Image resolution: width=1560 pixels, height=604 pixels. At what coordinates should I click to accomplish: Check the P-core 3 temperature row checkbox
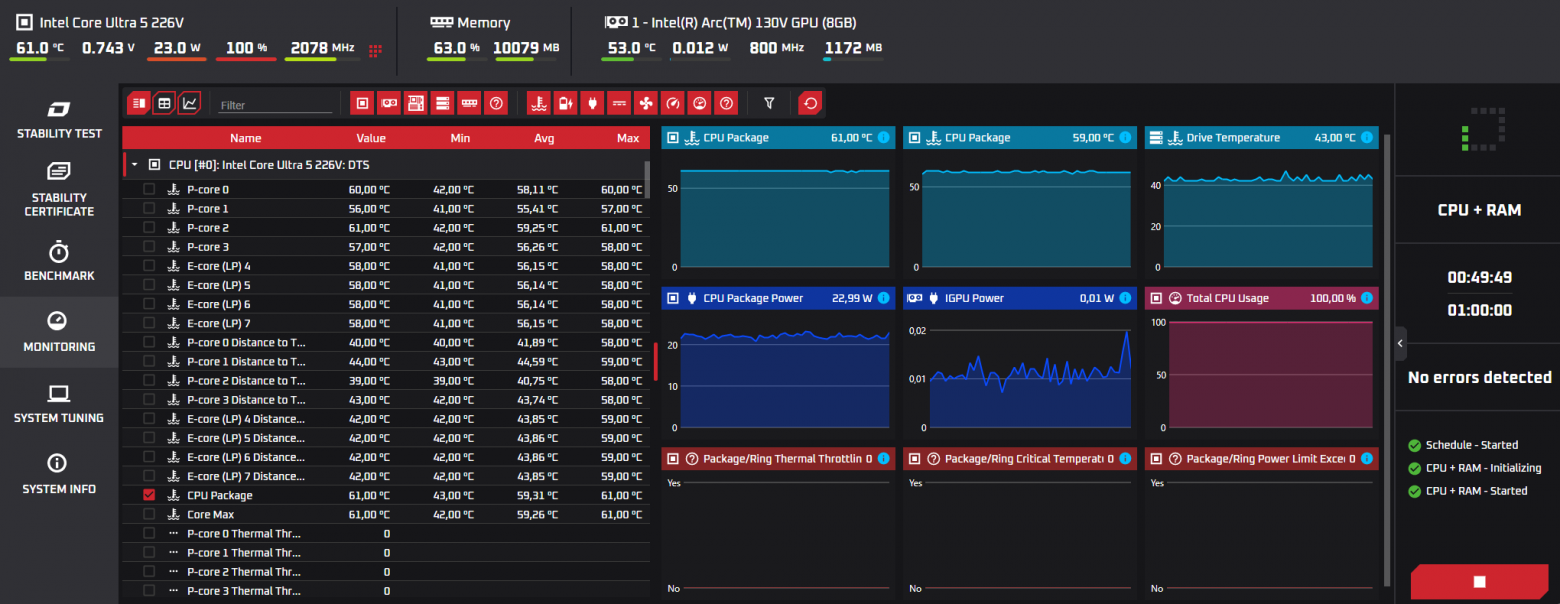(x=149, y=247)
